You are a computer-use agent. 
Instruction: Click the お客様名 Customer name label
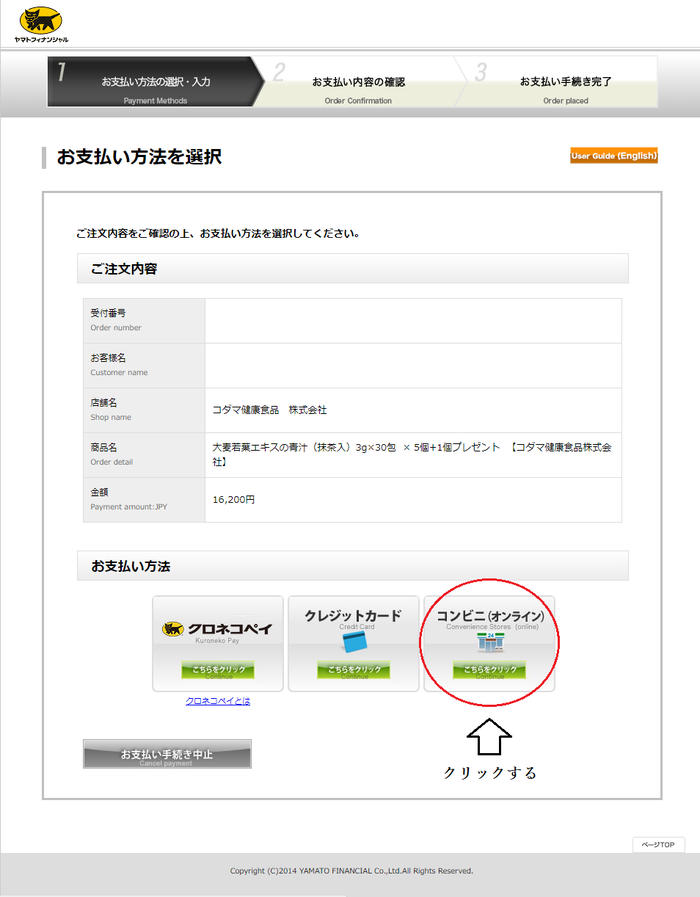[x=119, y=364]
